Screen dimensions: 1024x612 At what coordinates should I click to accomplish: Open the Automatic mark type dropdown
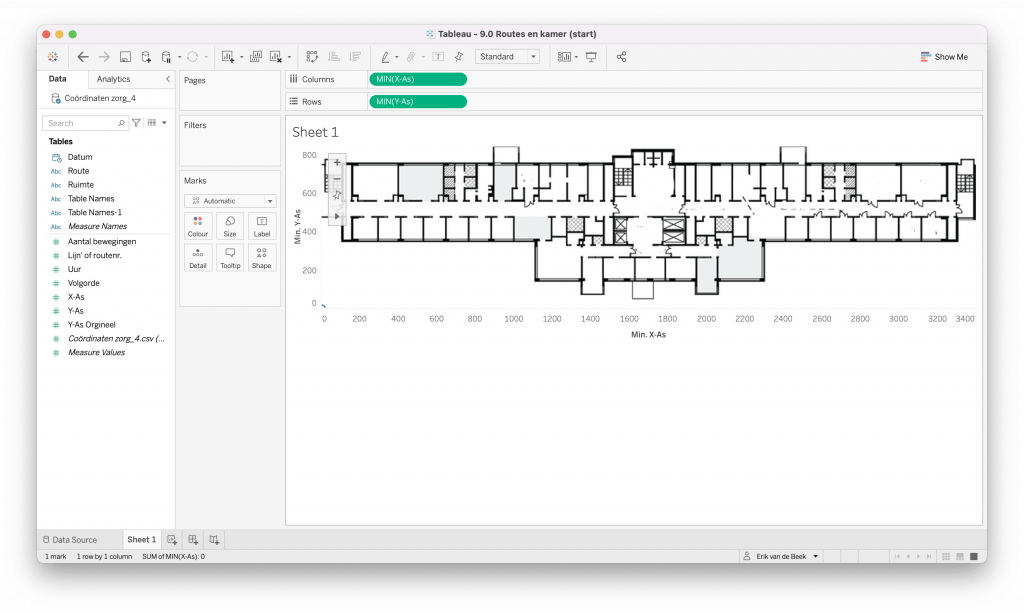click(x=229, y=201)
